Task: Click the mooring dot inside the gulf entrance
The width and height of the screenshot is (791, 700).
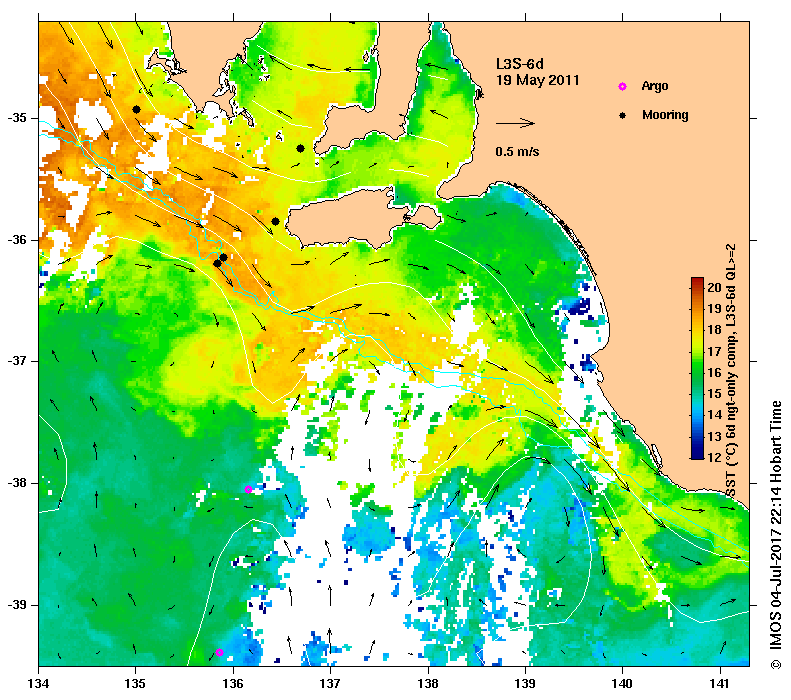Action: point(300,148)
